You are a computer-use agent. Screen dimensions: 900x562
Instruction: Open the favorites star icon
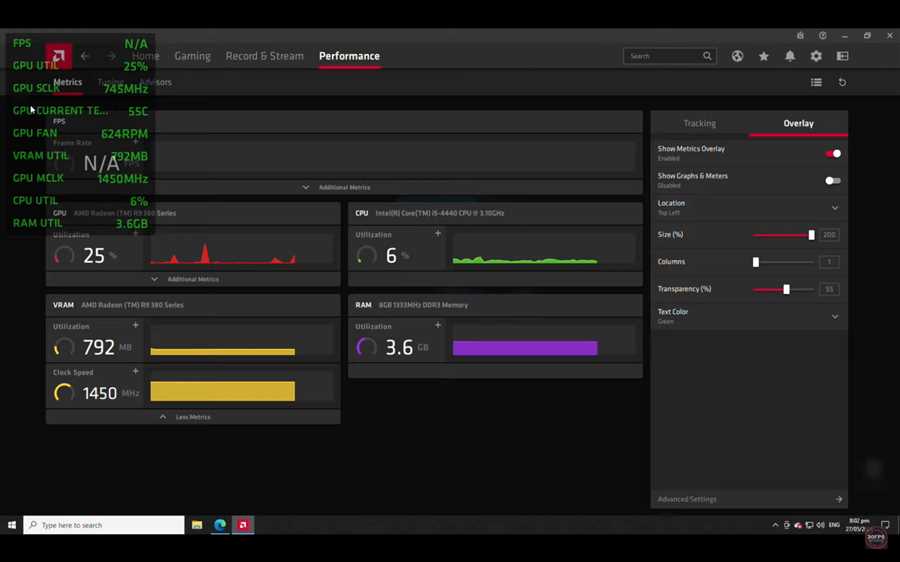click(763, 56)
